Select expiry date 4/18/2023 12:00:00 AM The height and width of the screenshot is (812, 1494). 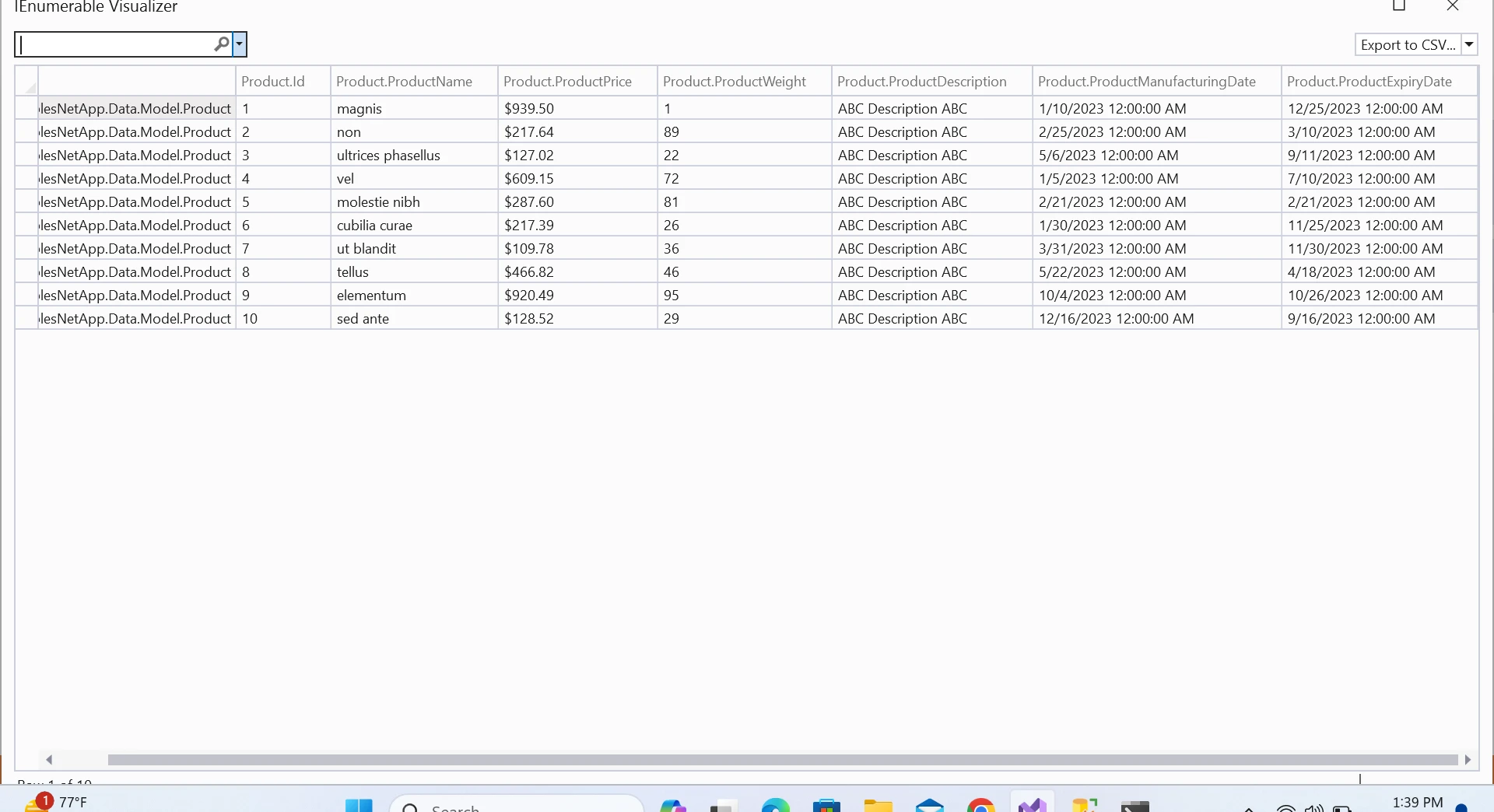coord(1380,271)
